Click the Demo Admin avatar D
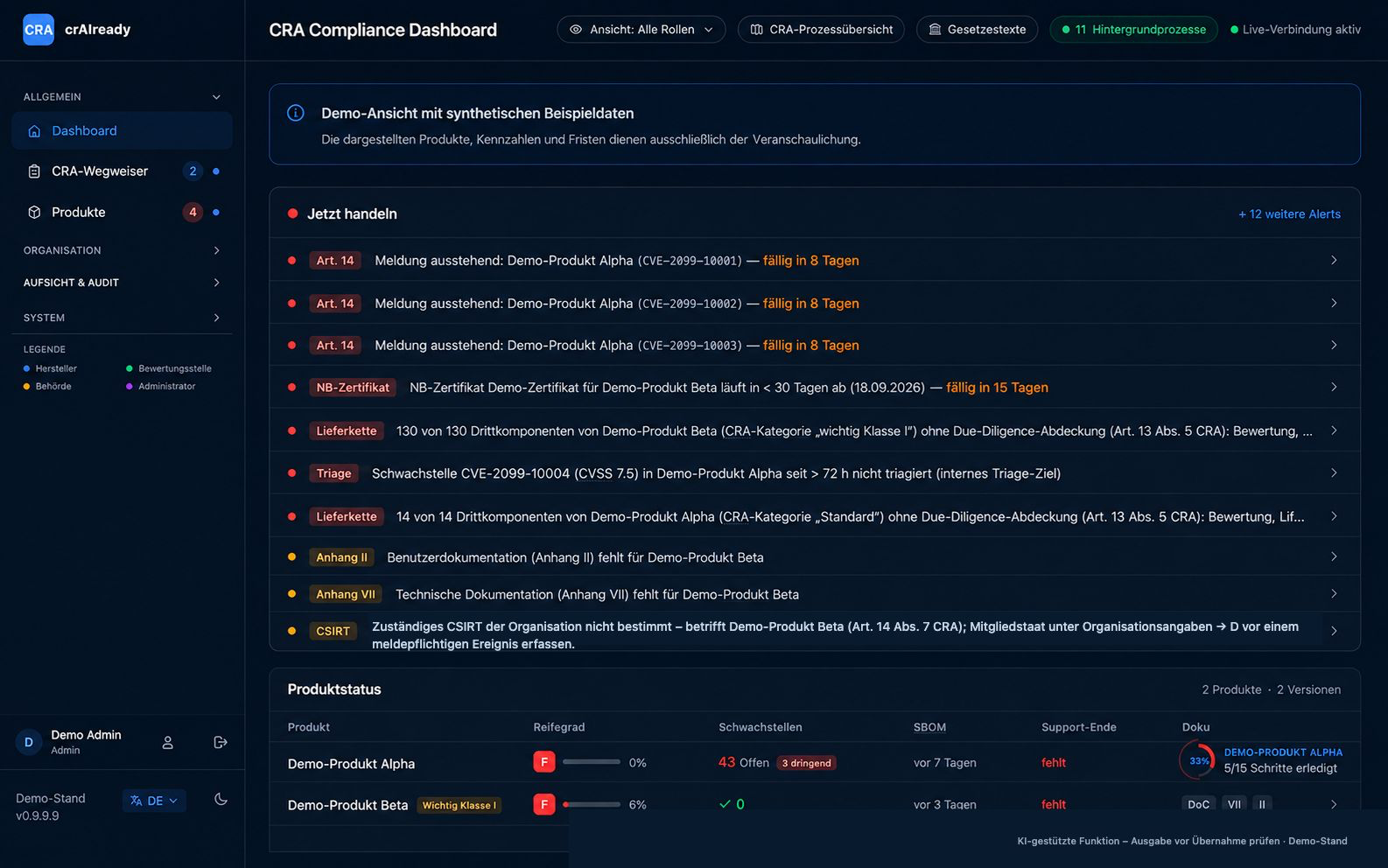 point(29,743)
